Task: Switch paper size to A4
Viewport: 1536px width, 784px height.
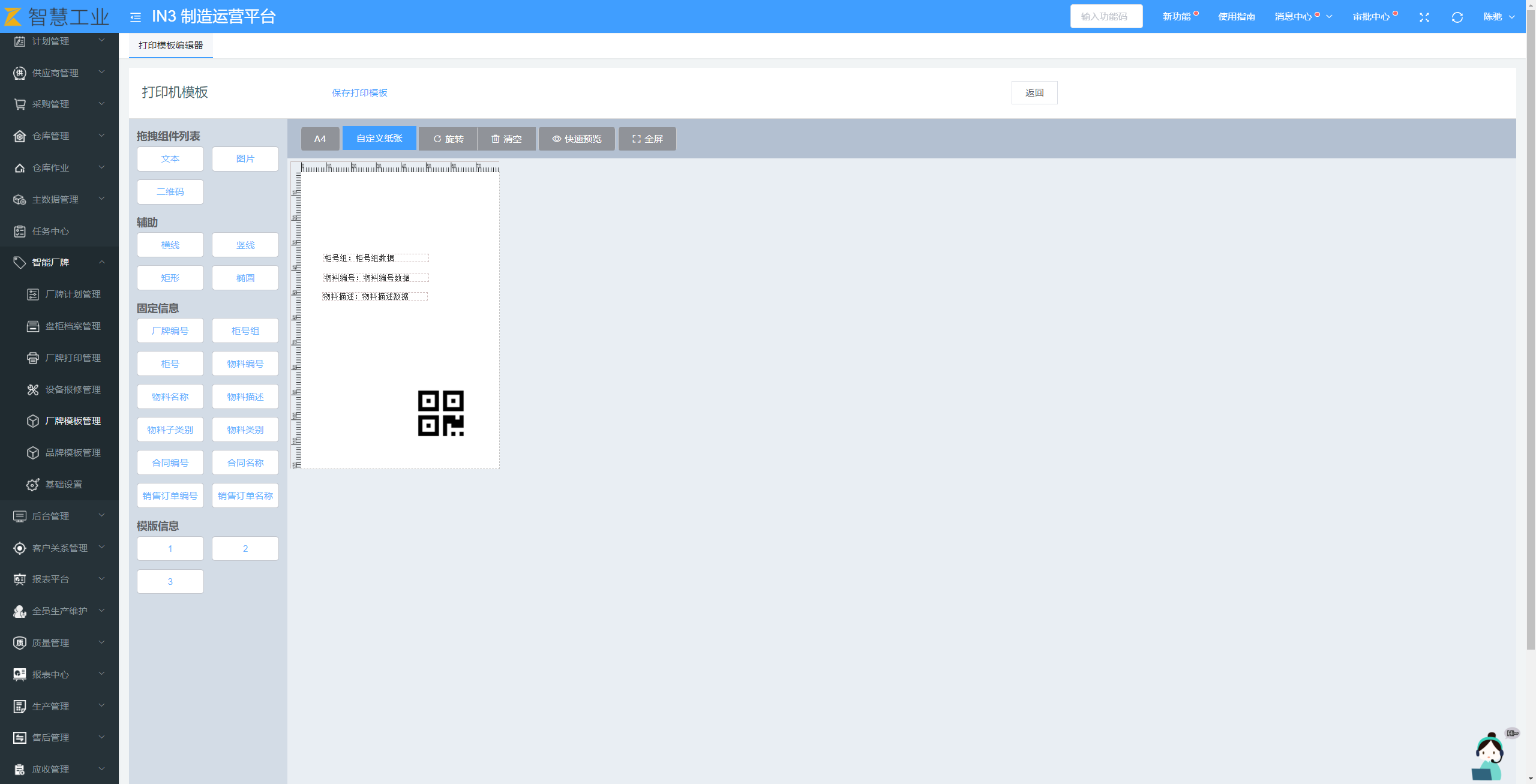Action: point(320,139)
